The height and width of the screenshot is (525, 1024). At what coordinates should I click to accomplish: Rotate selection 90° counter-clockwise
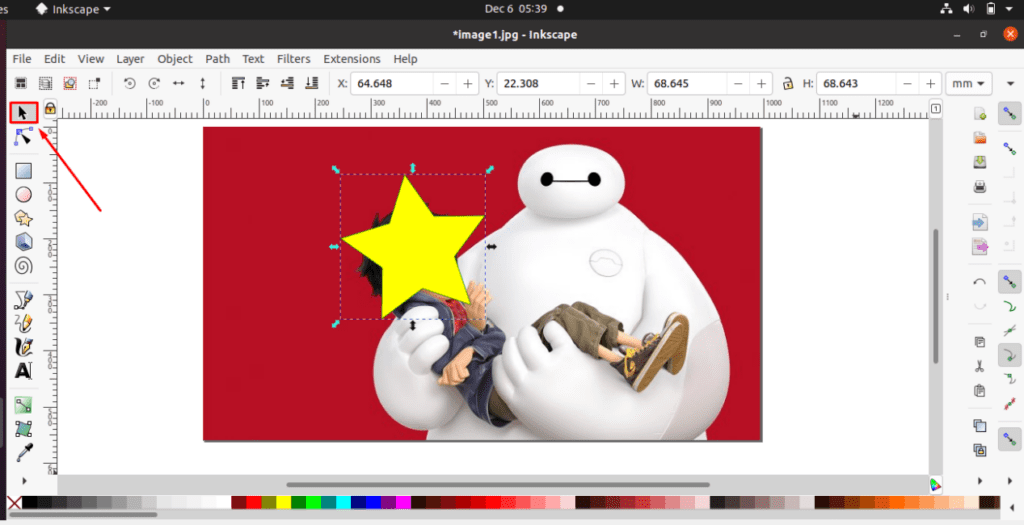(x=129, y=84)
